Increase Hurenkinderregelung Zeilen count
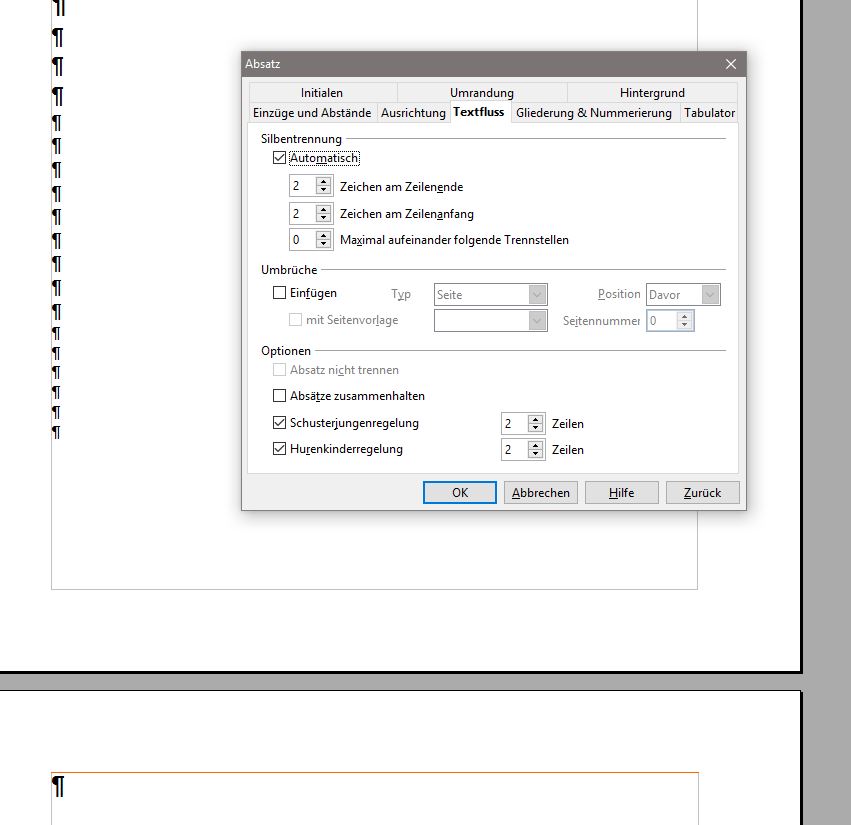851x825 pixels. coord(536,445)
